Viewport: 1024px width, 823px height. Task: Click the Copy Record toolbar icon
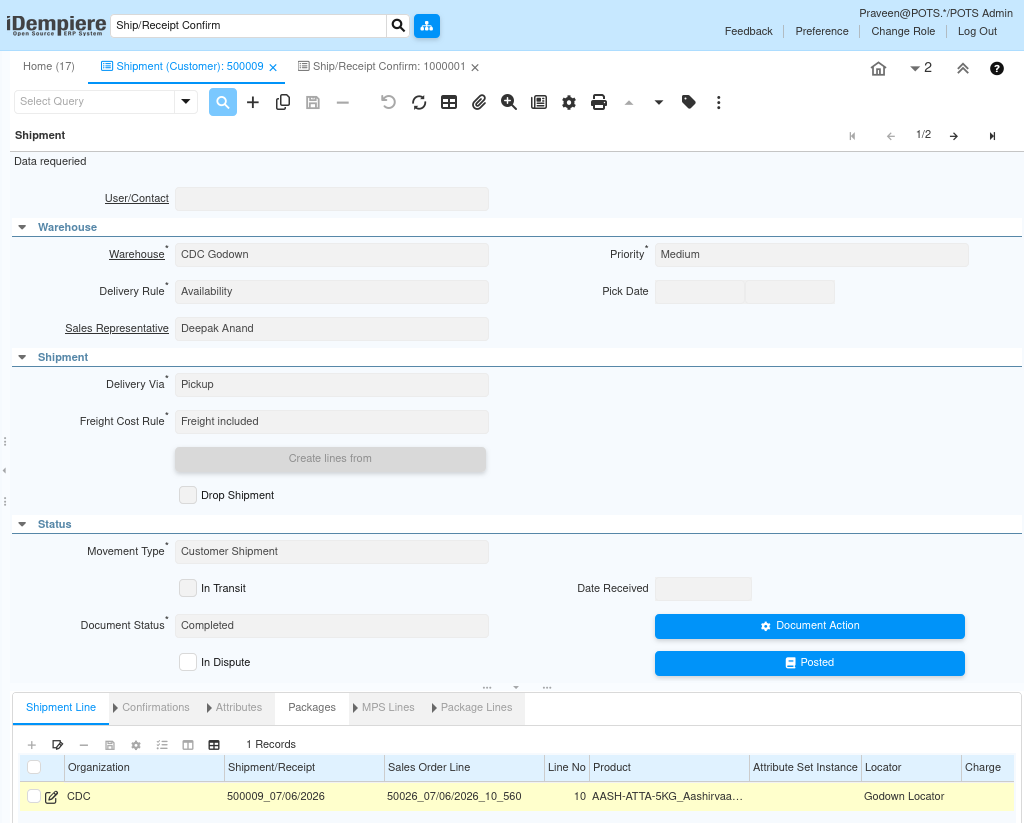coord(283,103)
